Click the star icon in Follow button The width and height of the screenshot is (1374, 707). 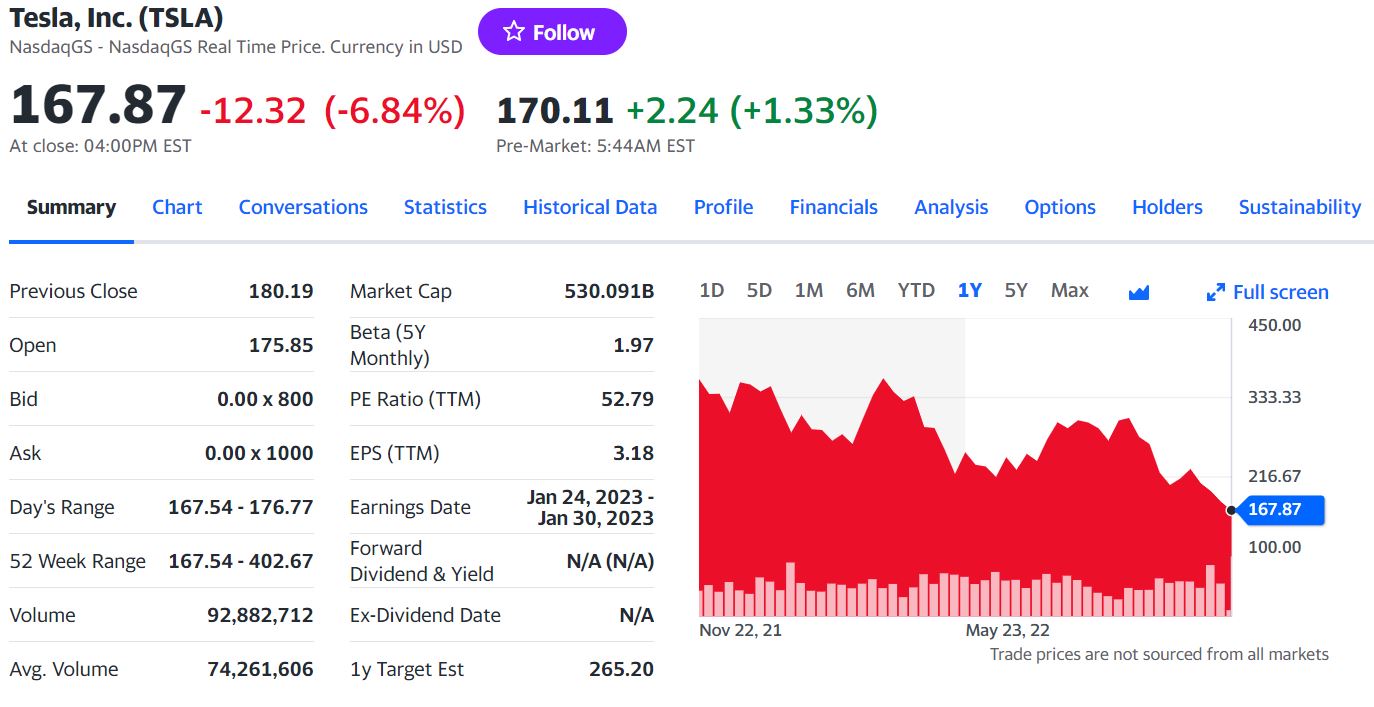[x=514, y=32]
